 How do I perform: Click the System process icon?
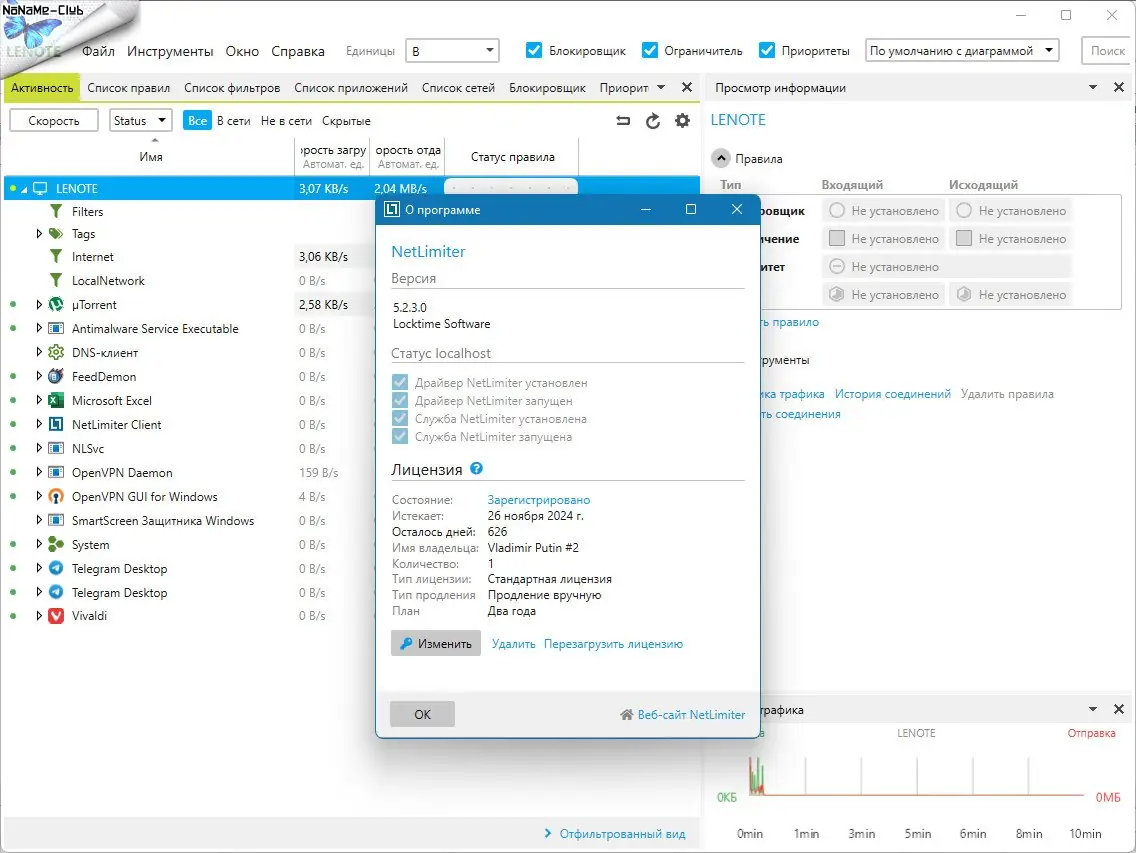click(56, 544)
